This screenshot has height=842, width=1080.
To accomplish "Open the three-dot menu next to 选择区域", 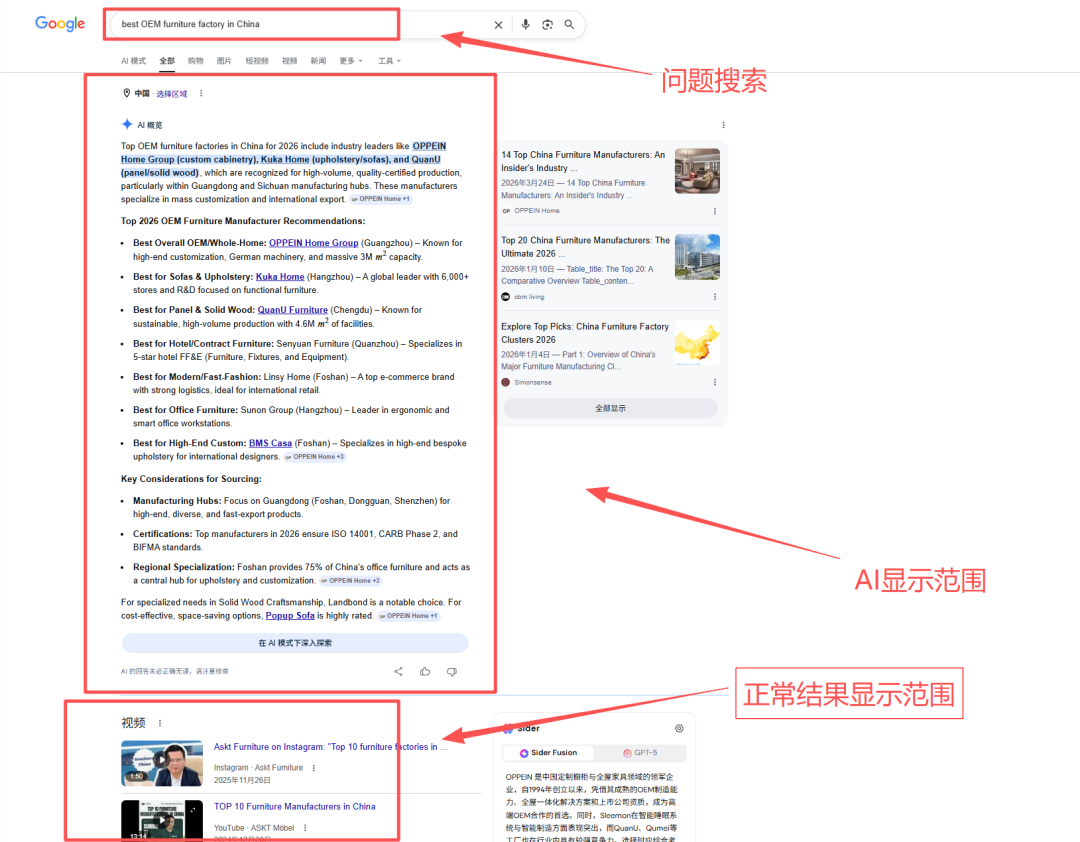I will tap(201, 94).
